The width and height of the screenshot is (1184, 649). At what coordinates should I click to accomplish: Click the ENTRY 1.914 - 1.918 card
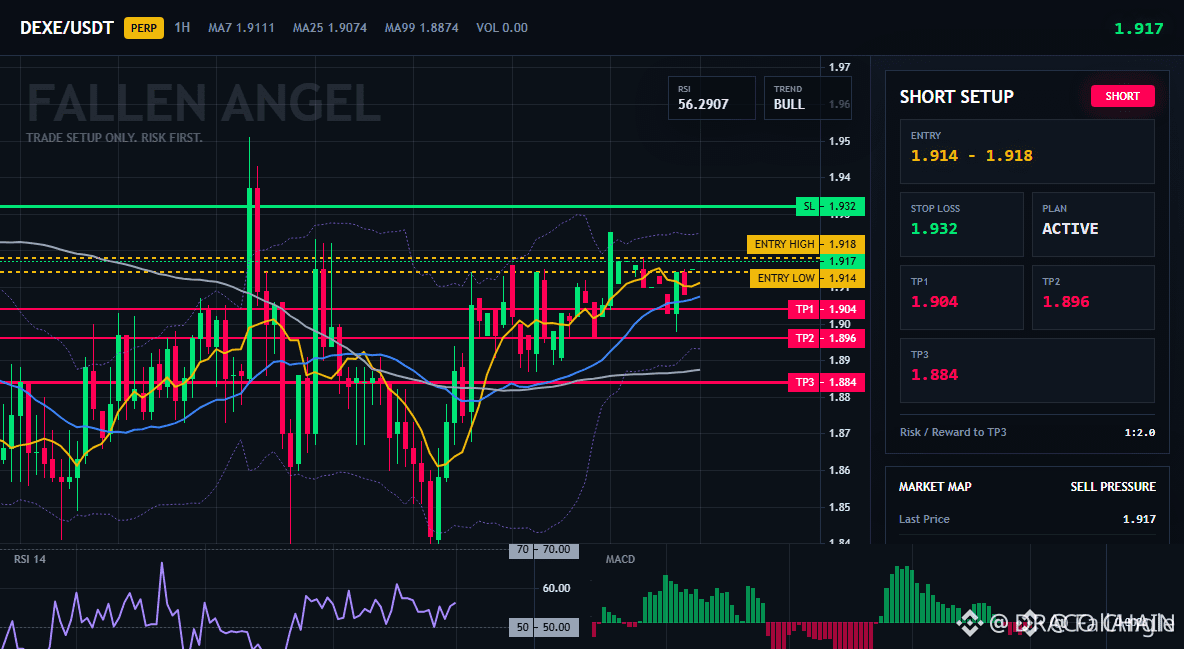point(1027,151)
